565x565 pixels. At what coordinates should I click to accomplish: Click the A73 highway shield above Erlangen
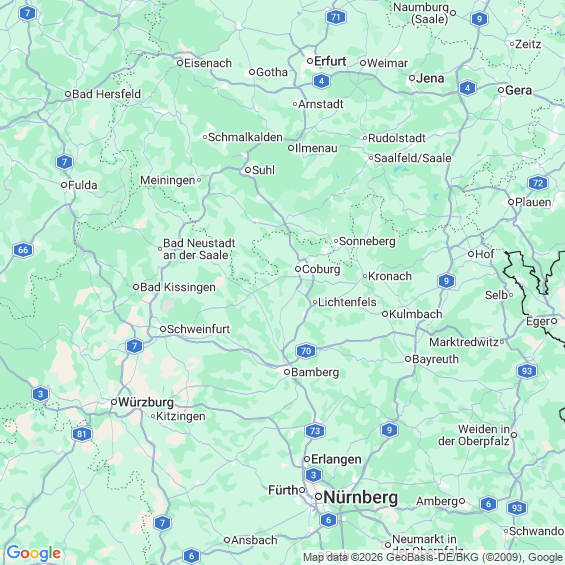click(315, 431)
